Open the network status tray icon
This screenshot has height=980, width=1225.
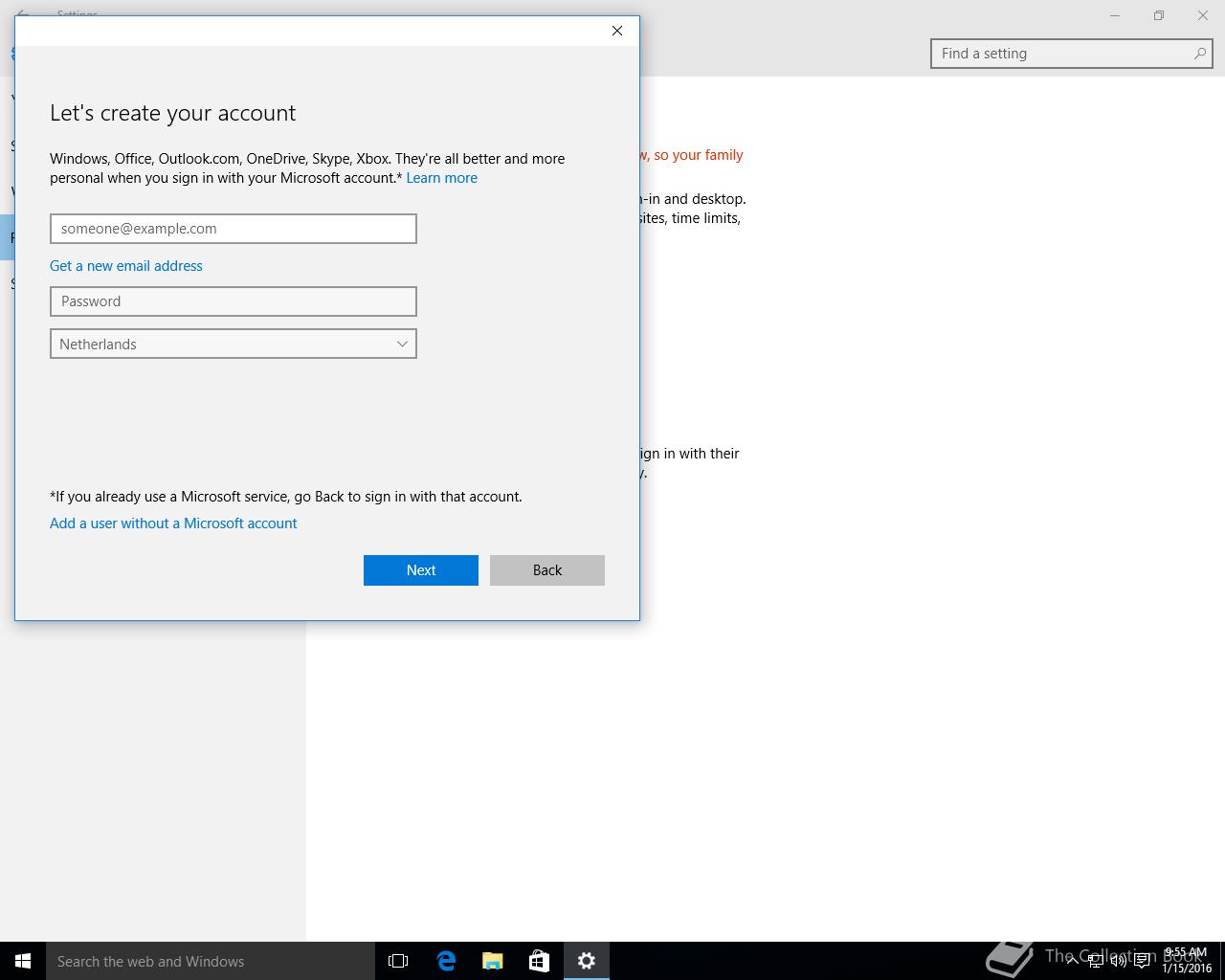point(1096,961)
